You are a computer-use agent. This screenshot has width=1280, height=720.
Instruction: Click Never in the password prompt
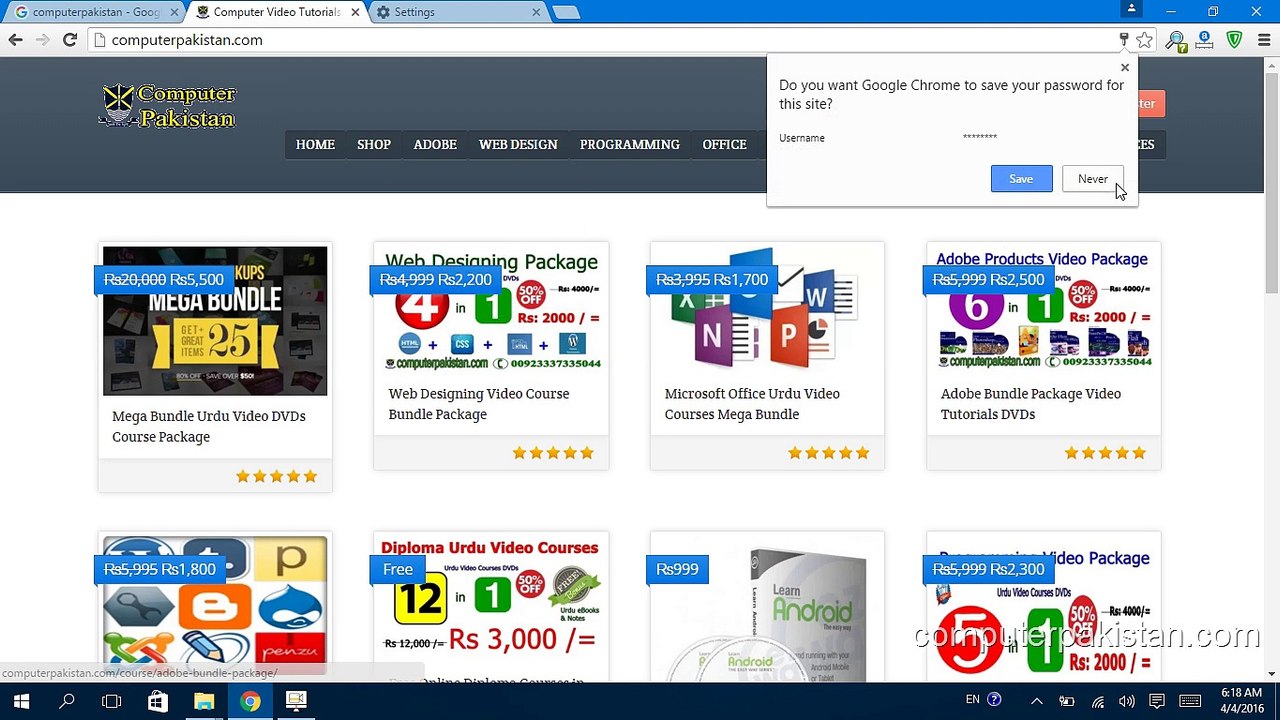click(x=1093, y=178)
